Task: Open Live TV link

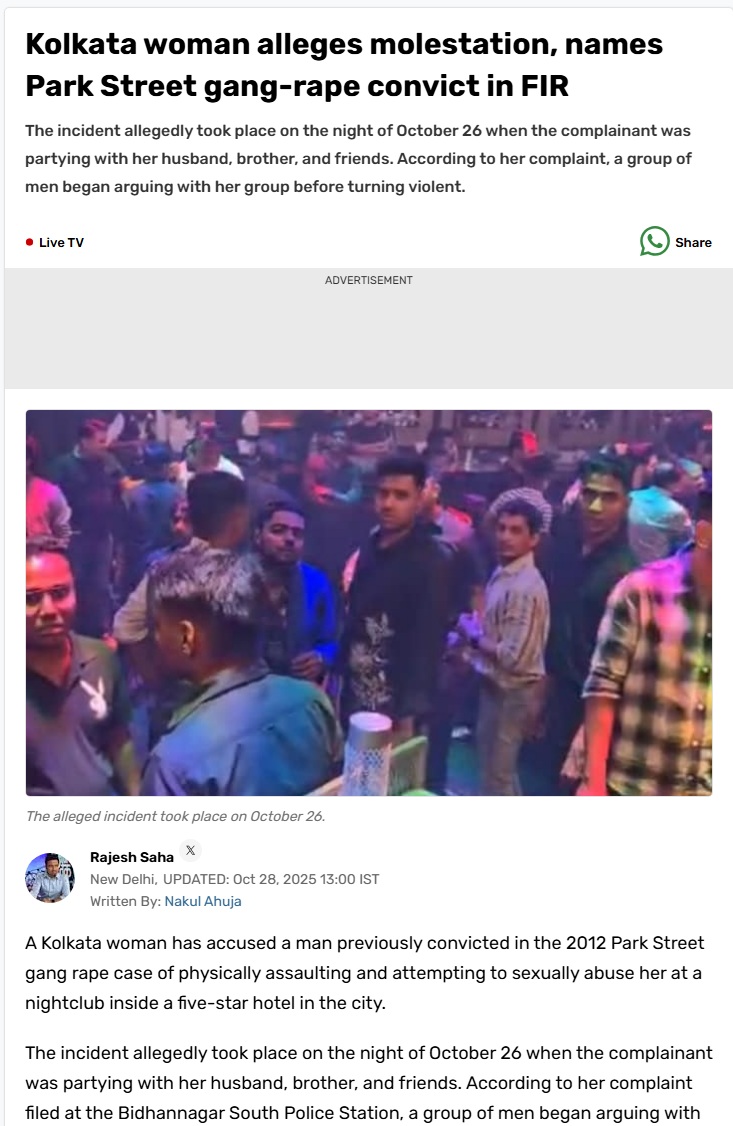Action: [x=61, y=243]
